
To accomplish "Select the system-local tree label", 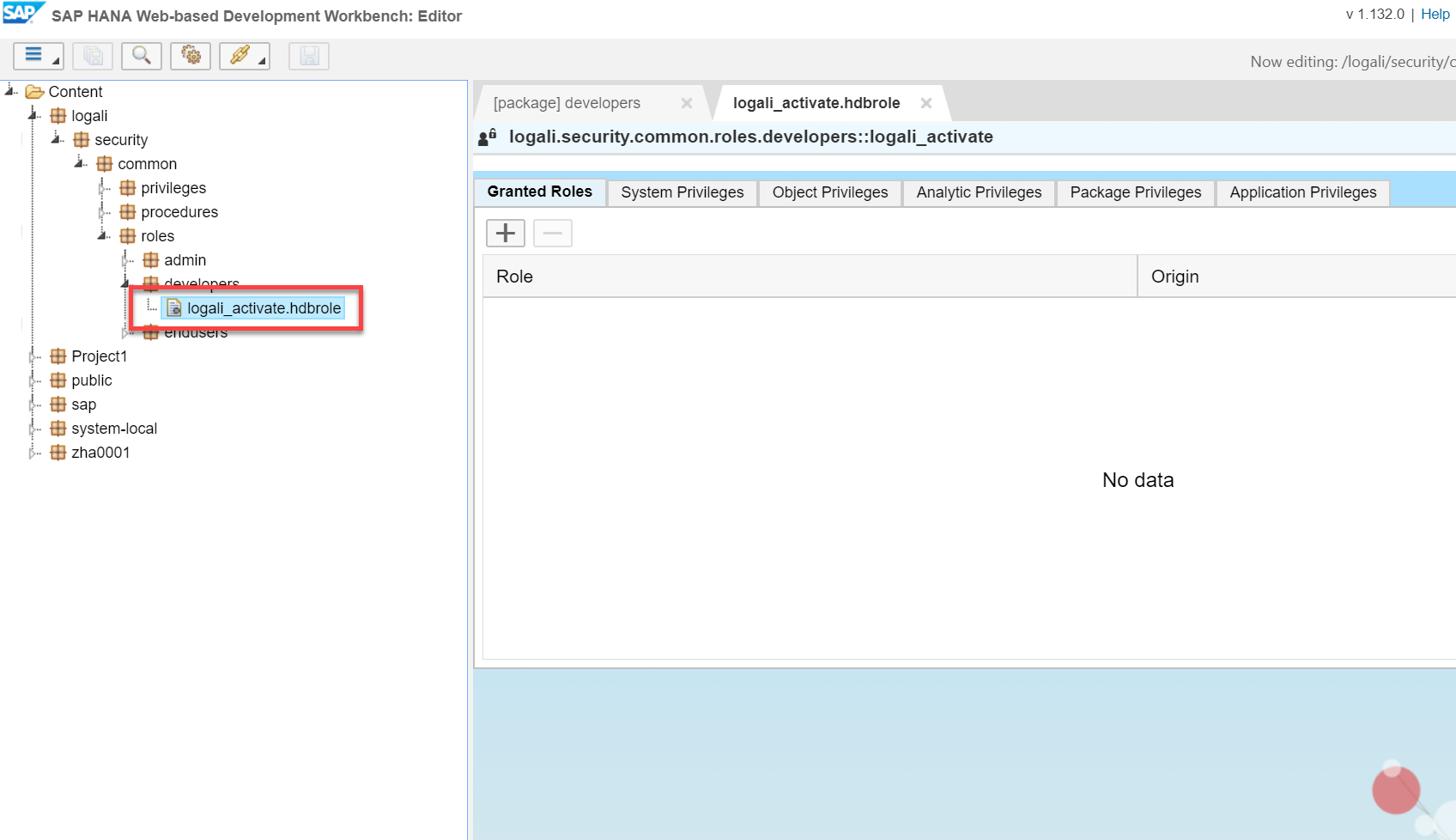I will pyautogui.click(x=114, y=429).
